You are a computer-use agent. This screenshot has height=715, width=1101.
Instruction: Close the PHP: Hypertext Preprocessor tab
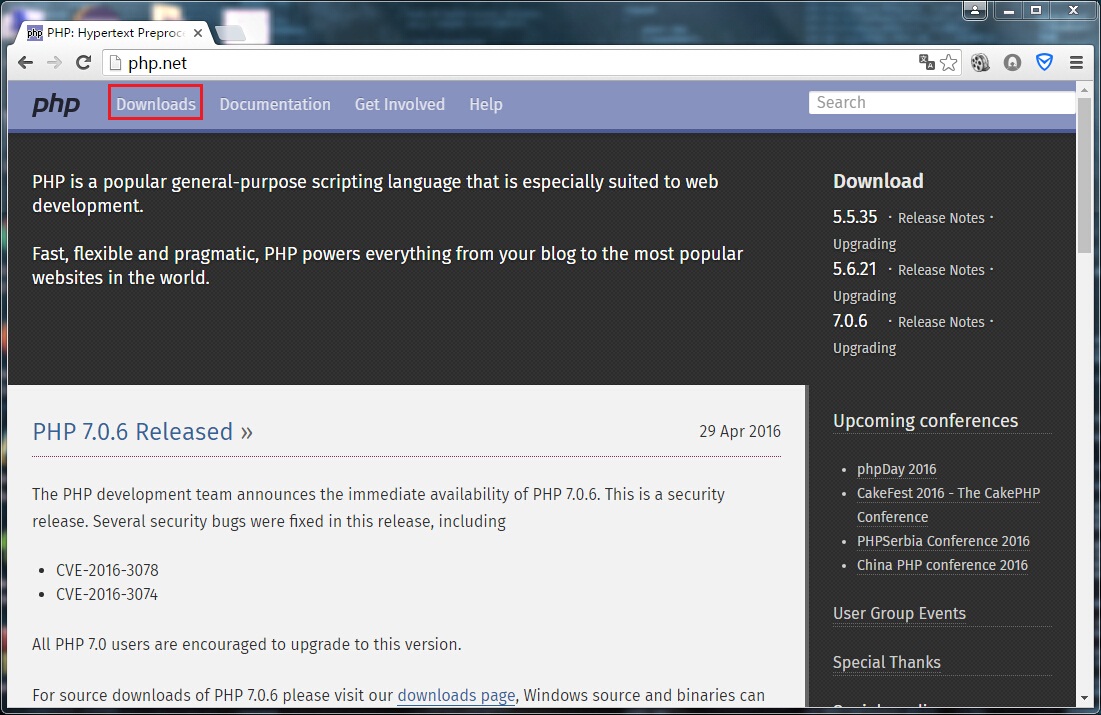(198, 33)
